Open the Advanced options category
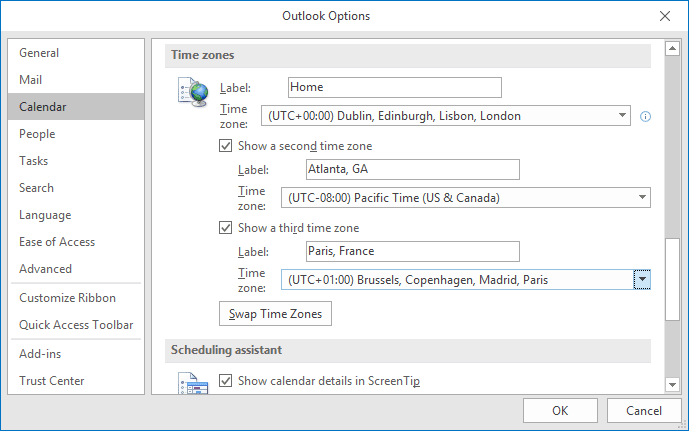 tap(76, 269)
